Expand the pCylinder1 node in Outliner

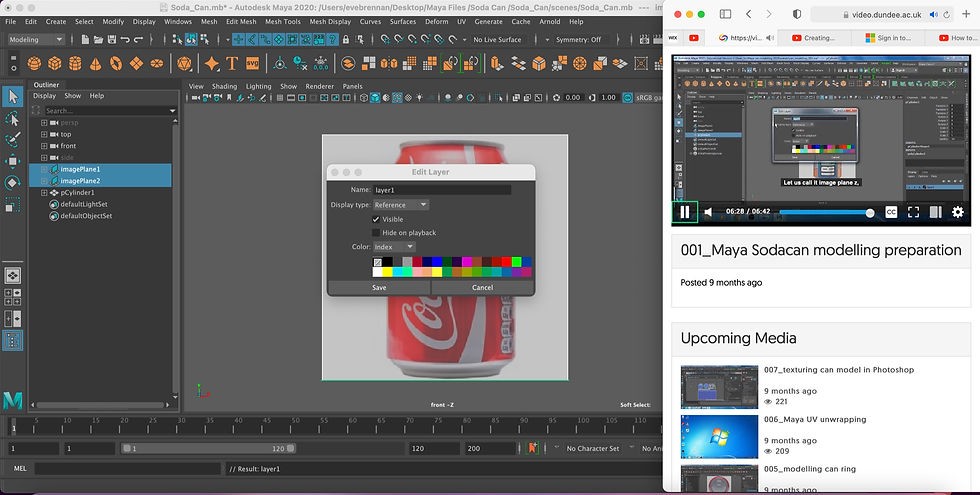coord(44,192)
